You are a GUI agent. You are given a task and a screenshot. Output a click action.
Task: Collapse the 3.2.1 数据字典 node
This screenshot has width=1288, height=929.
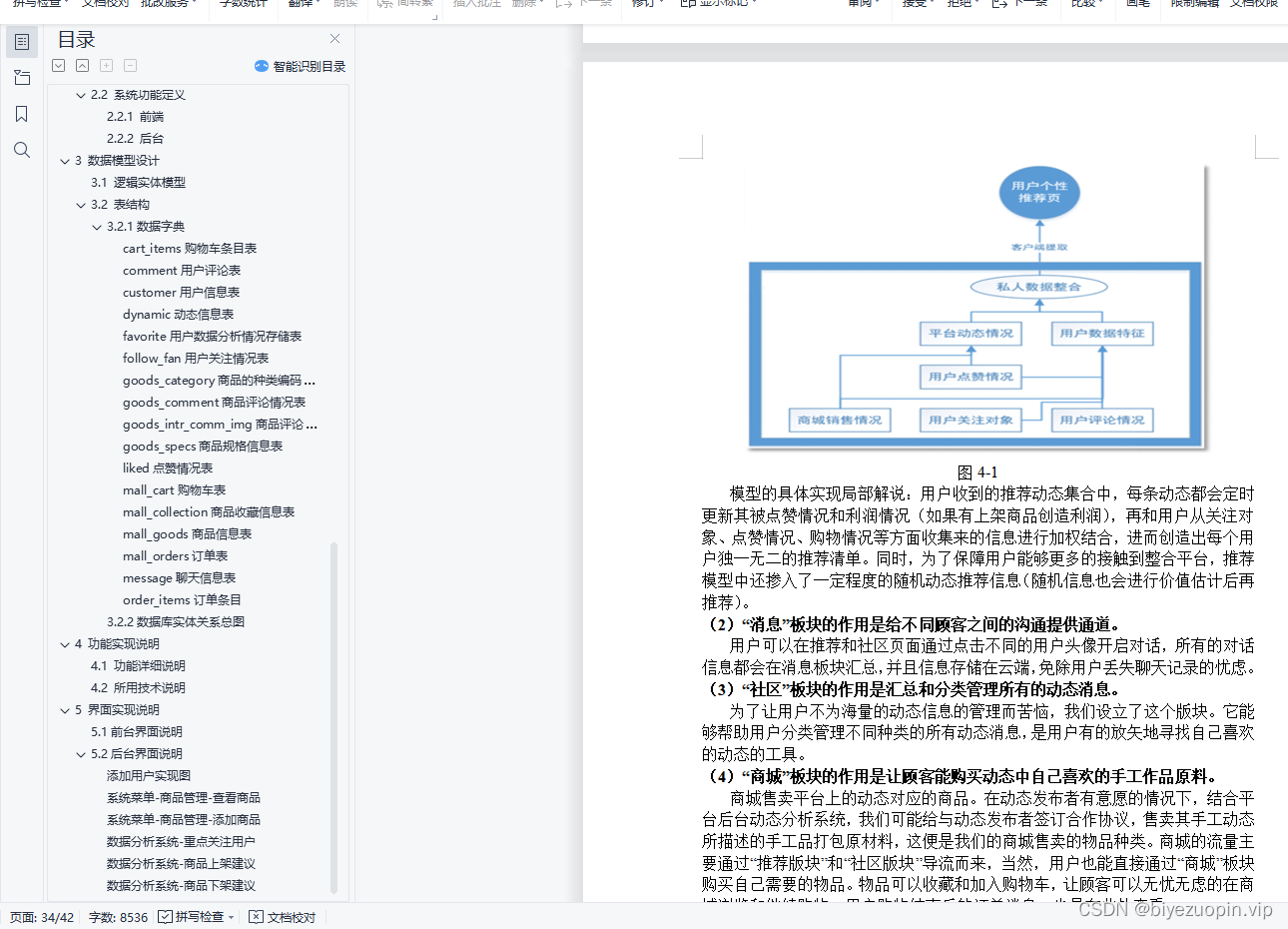point(97,227)
